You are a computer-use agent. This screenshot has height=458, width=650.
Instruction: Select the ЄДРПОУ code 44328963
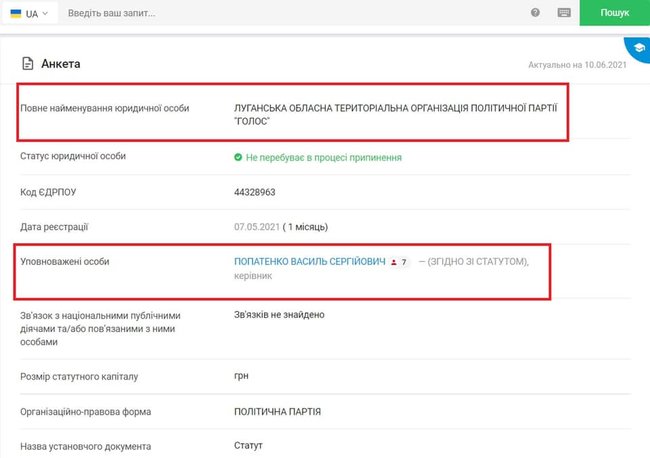(x=255, y=191)
